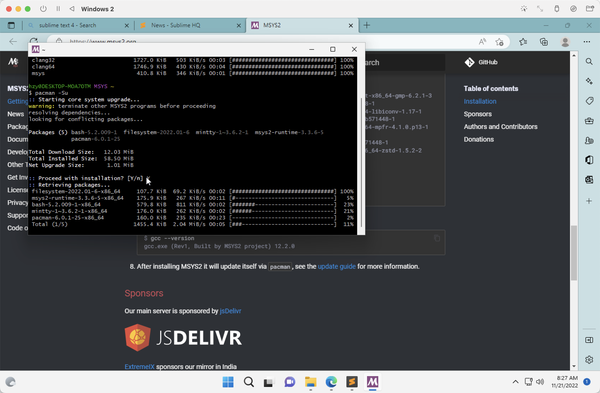Close the 'News - Sublime HQ' tab
The height and width of the screenshot is (393, 600).
pyautogui.click(x=239, y=25)
